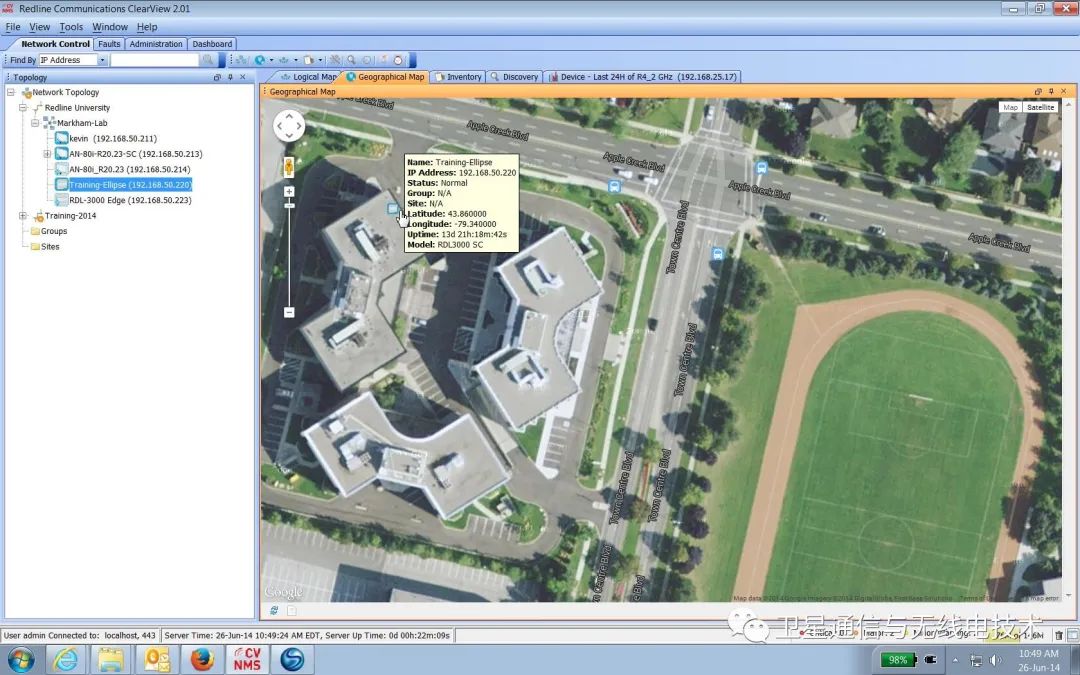The image size is (1080, 675).
Task: Switch map to Map view
Action: coord(1010,107)
